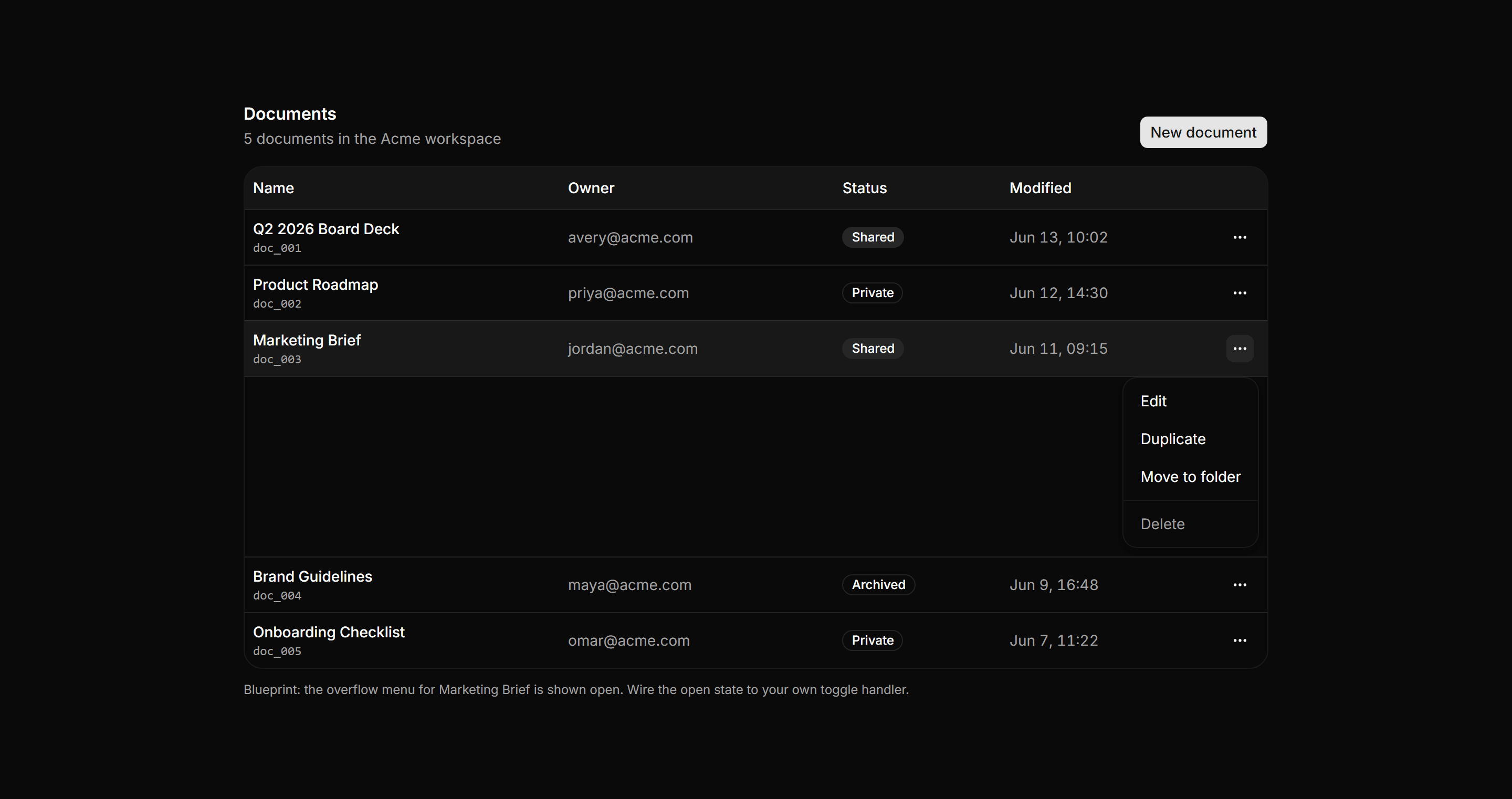Viewport: 1512px width, 799px height.
Task: Click owner priya@acme.com
Action: 628,293
